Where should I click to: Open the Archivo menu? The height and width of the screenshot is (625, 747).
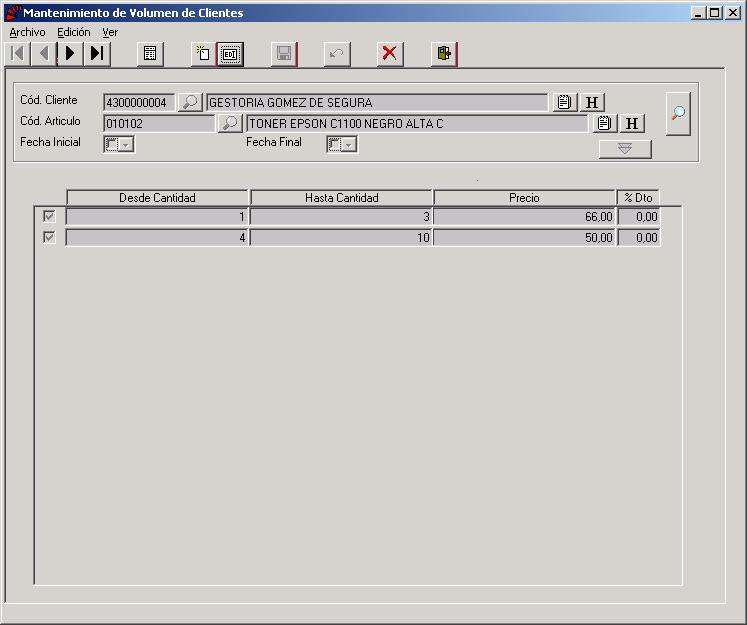[x=27, y=32]
